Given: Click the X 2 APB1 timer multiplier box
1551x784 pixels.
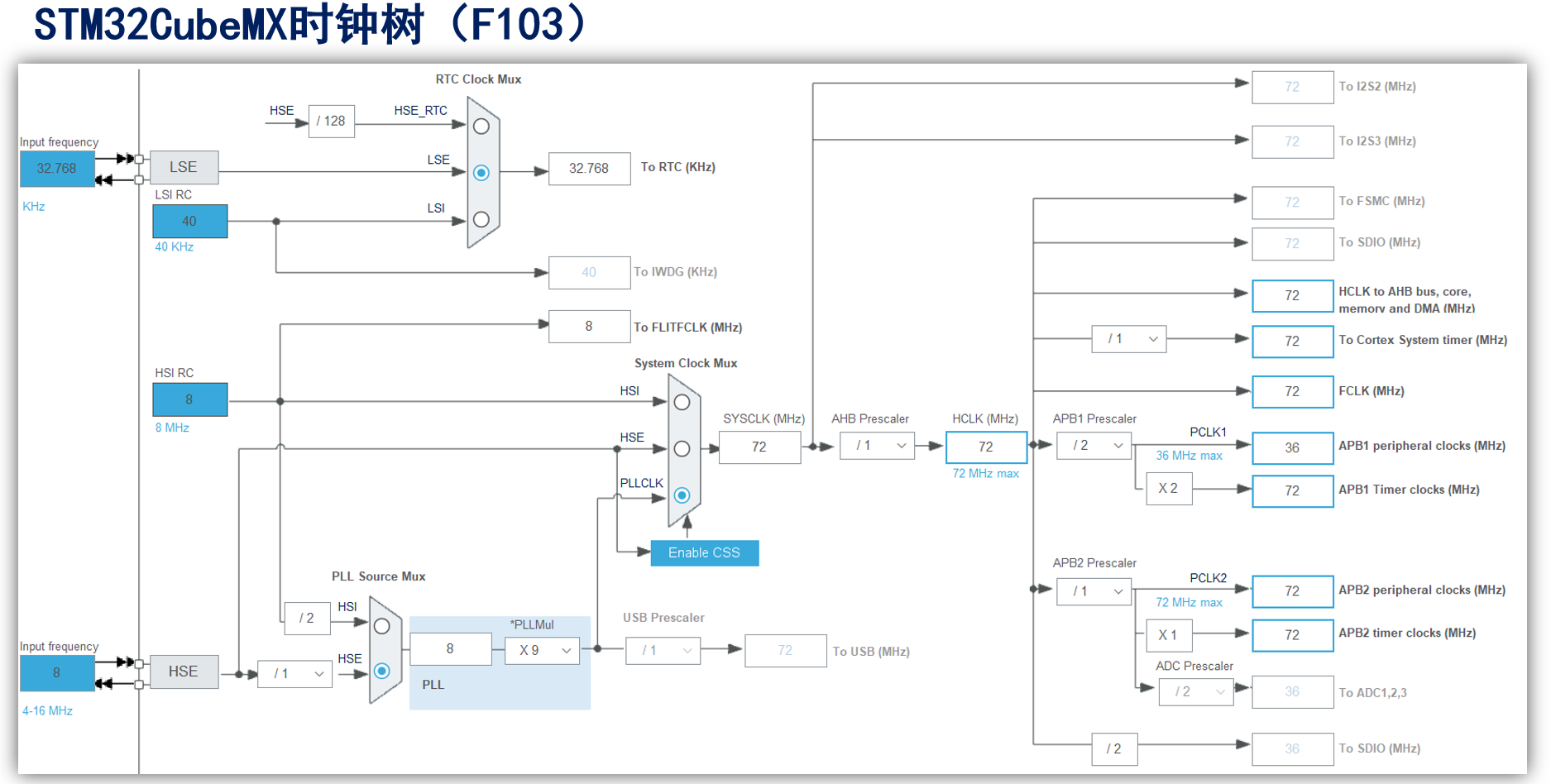Looking at the screenshot, I should point(1169,489).
